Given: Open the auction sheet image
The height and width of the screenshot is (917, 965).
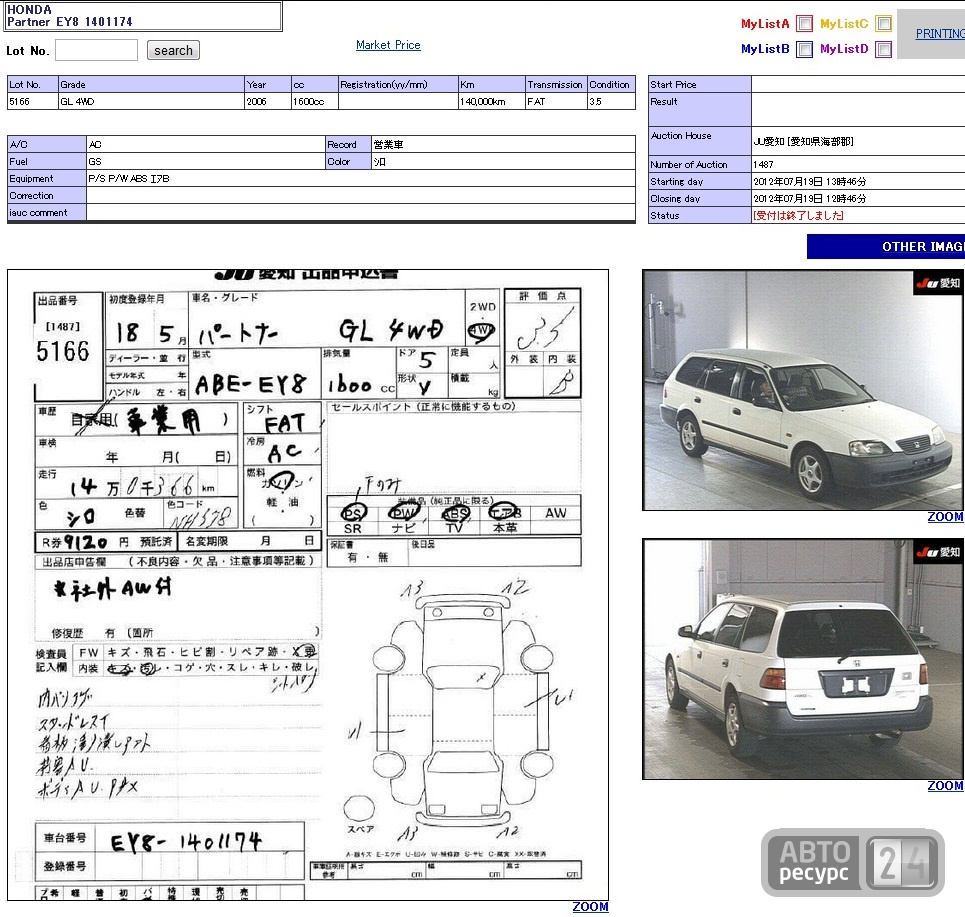Looking at the screenshot, I should 308,585.
